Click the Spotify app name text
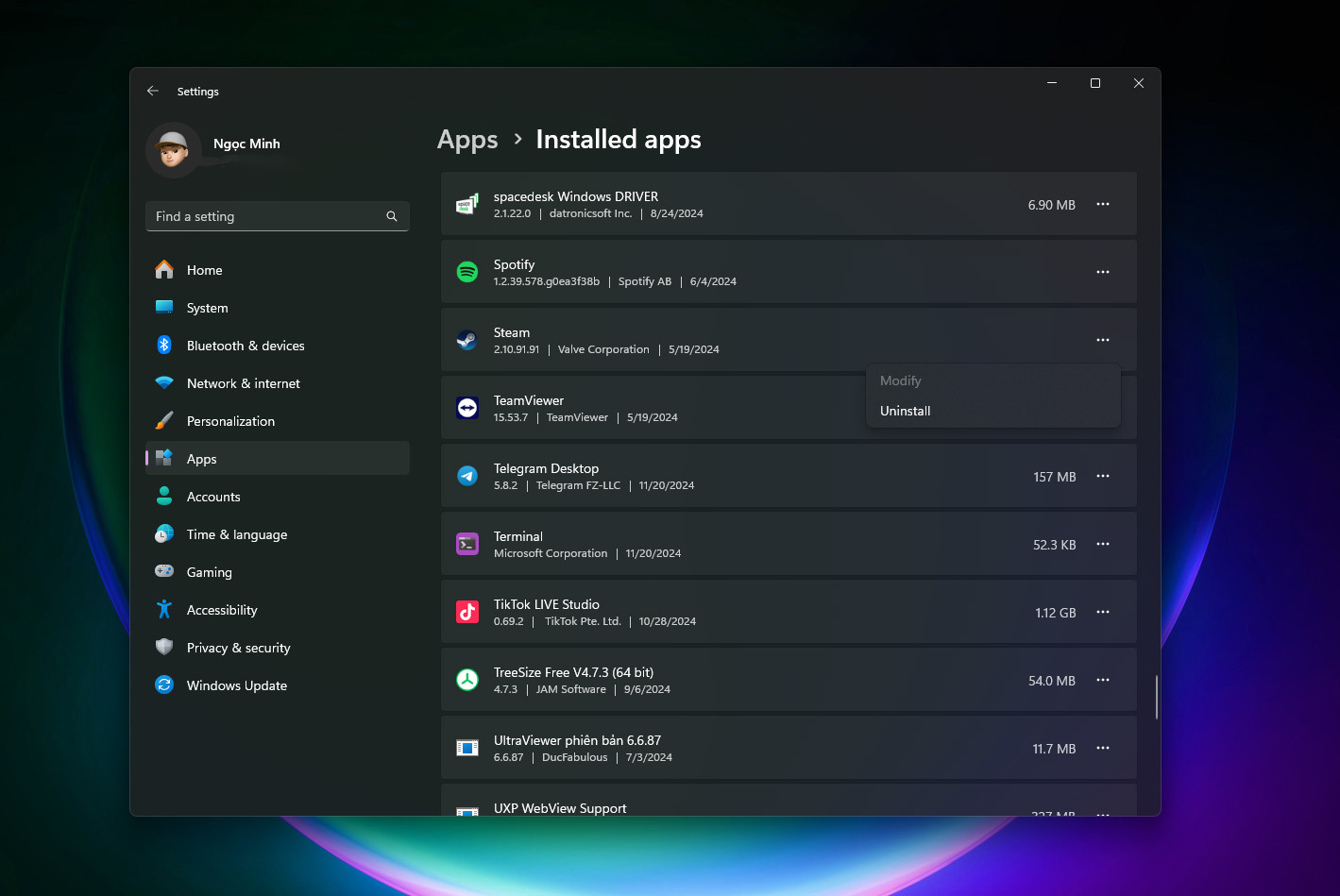The height and width of the screenshot is (896, 1340). 514,264
